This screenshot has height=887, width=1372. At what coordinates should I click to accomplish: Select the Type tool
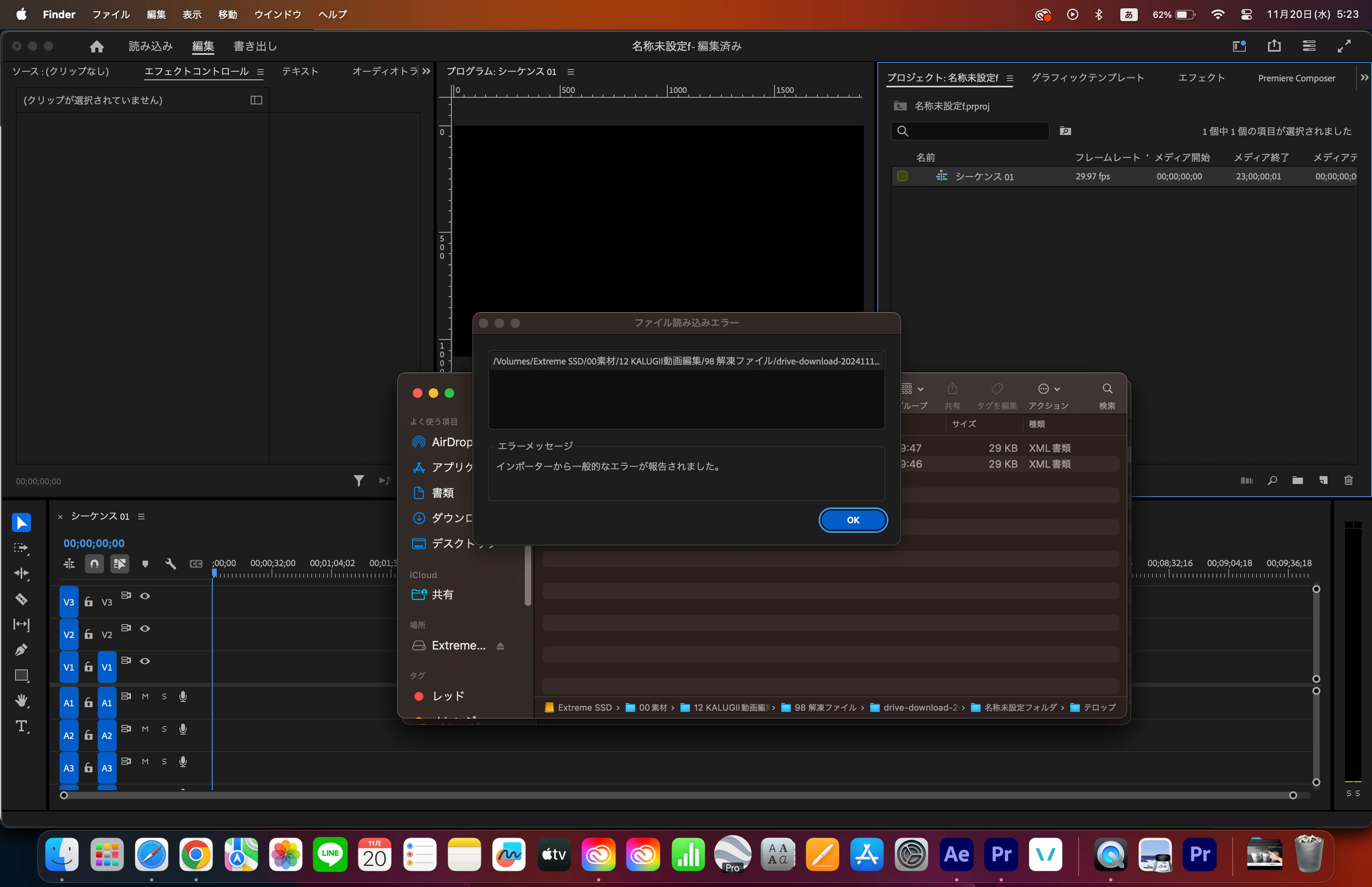pos(21,726)
